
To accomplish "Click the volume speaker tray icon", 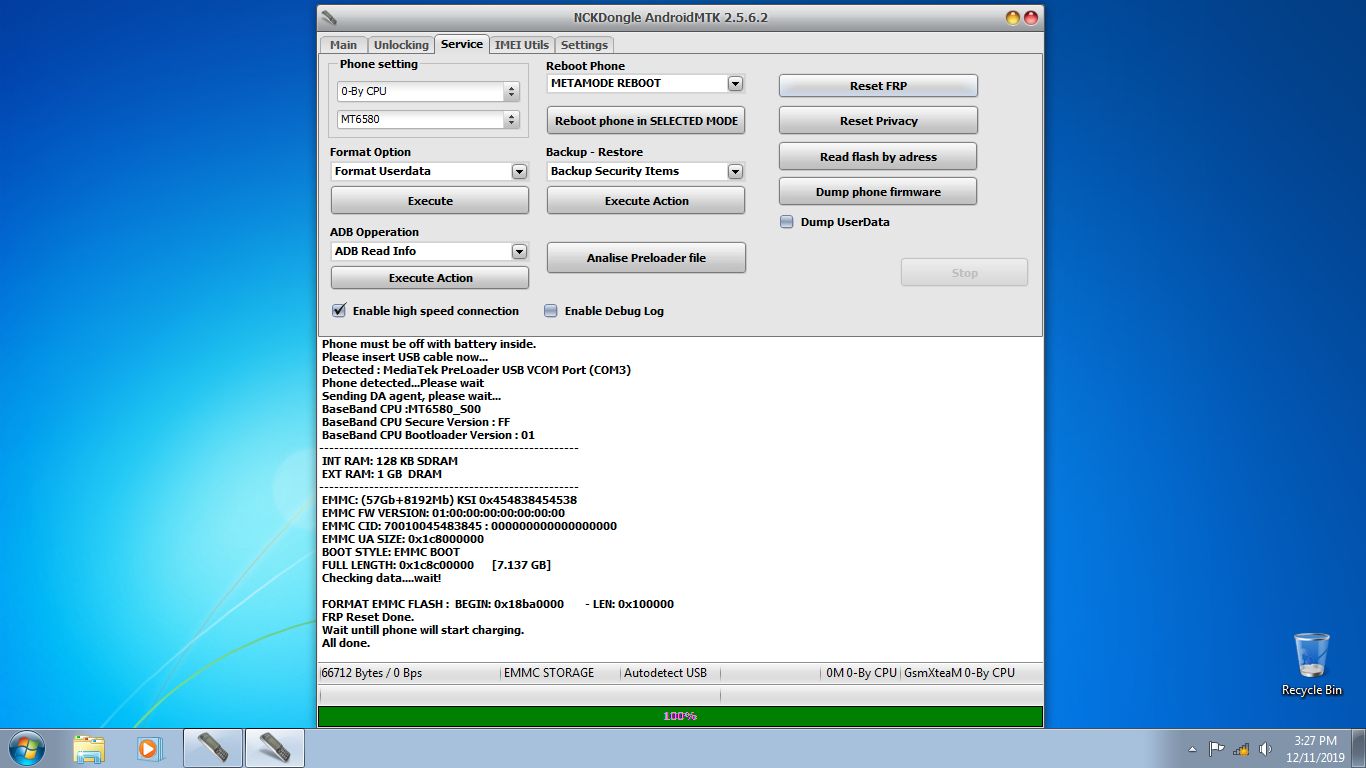I will [1265, 748].
